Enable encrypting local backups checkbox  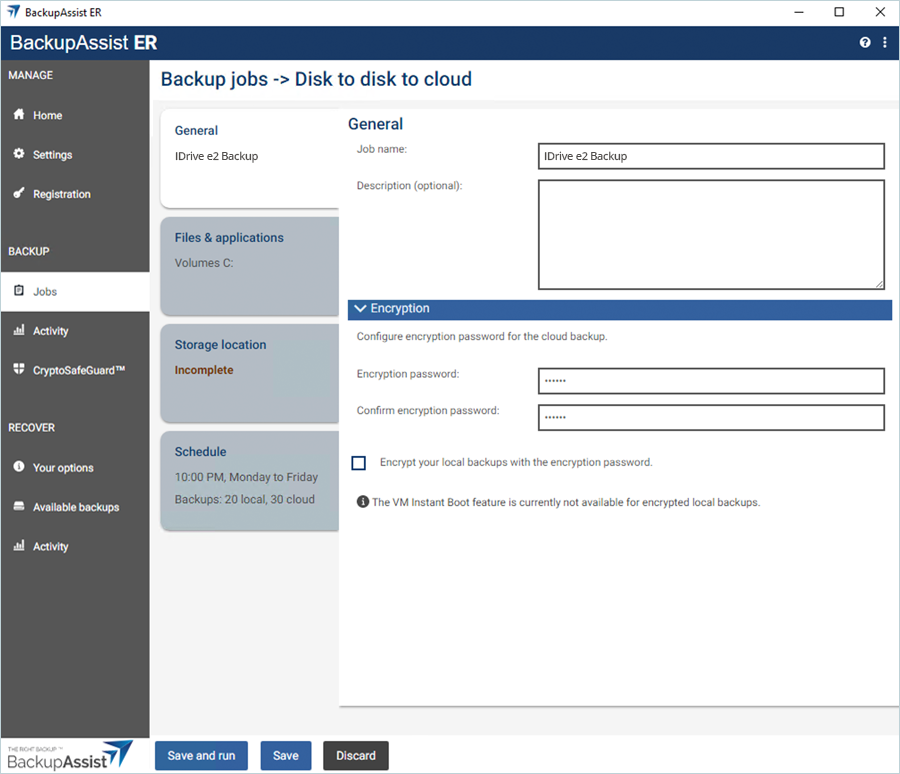[x=359, y=463]
